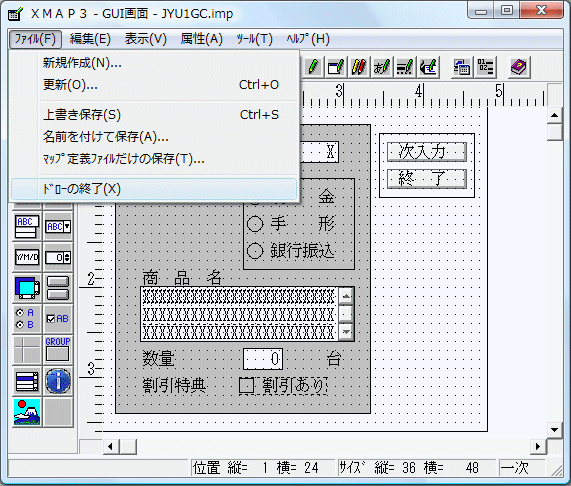Screen dimensions: 571x486
Task: Open the ヘルプ(H) menu
Action: (x=308, y=39)
